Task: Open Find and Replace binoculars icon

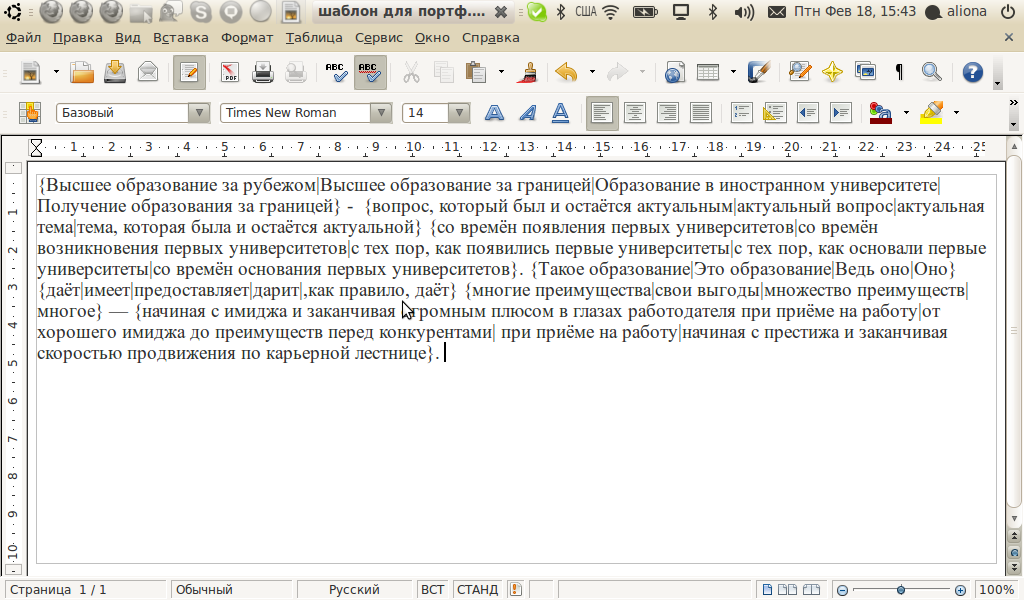Action: tap(932, 72)
